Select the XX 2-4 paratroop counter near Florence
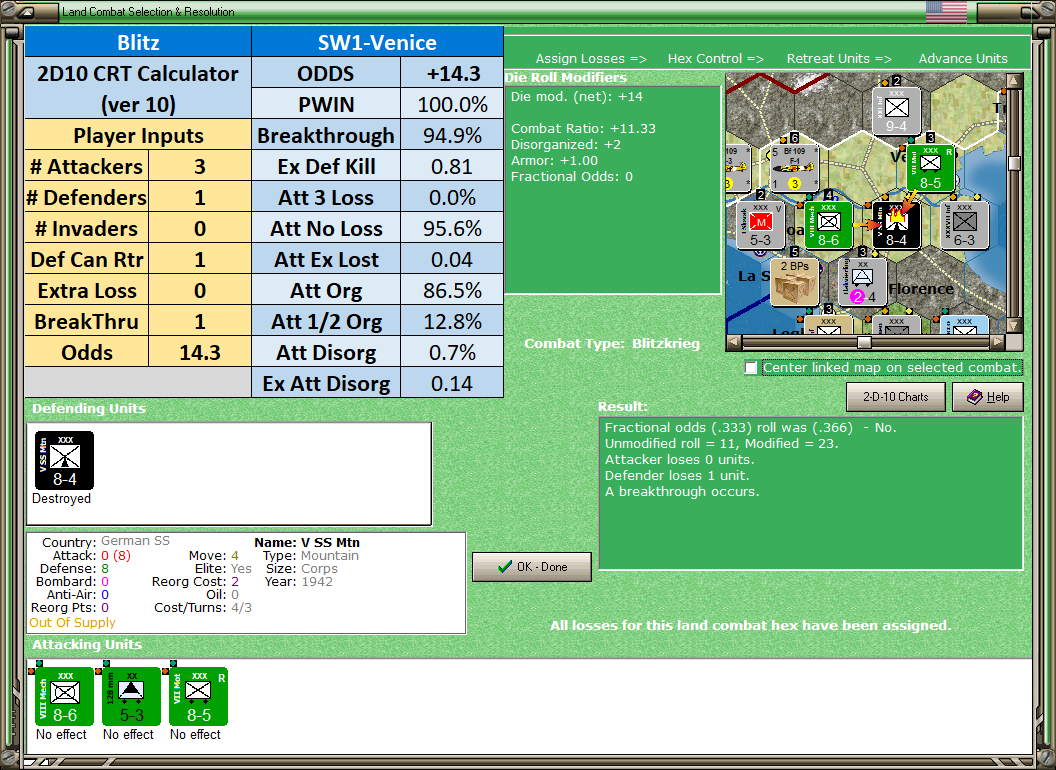The image size is (1056, 770). 863,282
